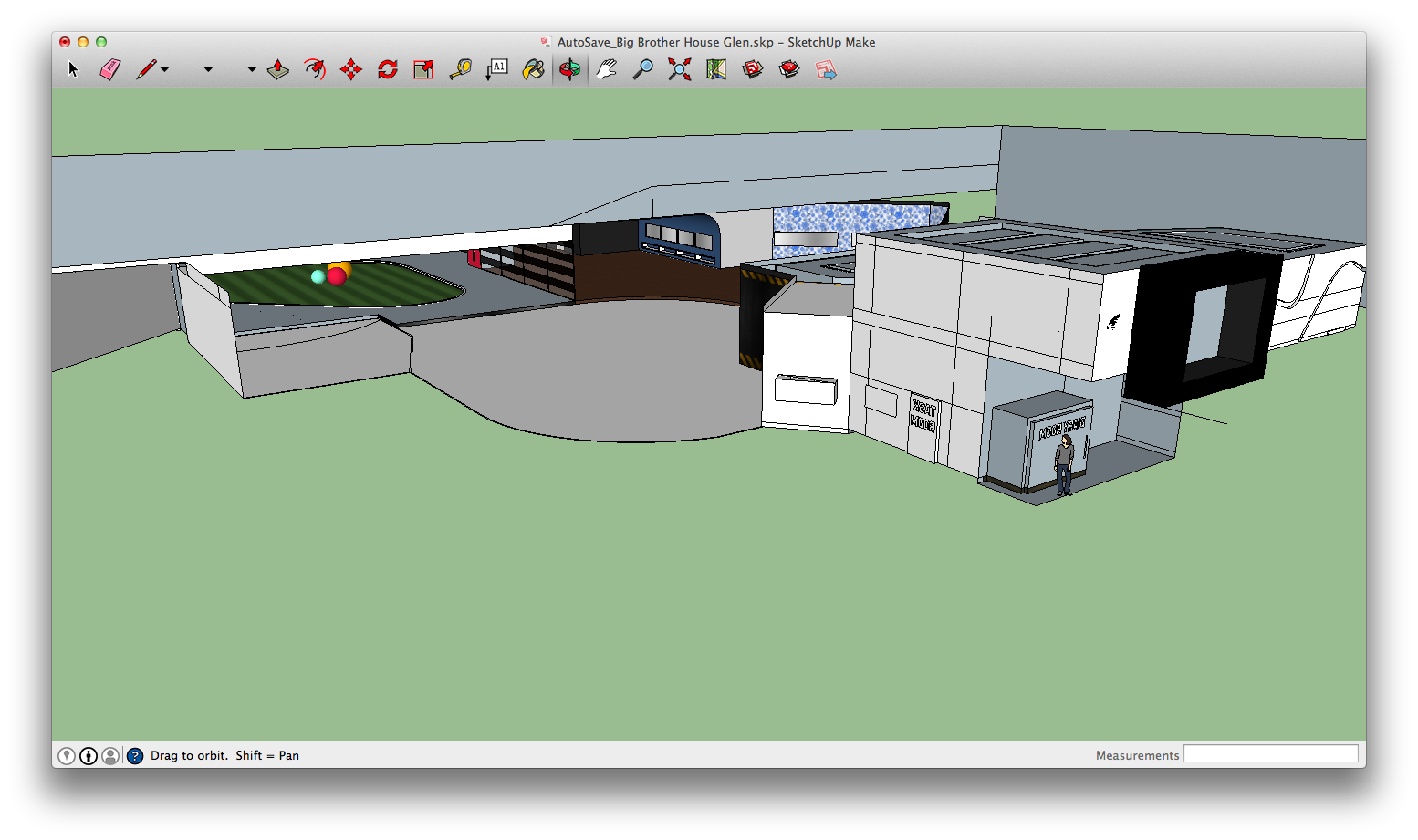Open the dropdown arrow left of Push/Pull
The height and width of the screenshot is (840, 1418).
coord(252,69)
